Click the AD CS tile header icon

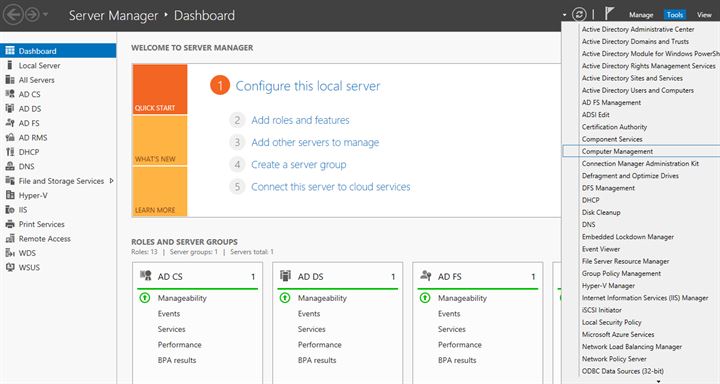(146, 276)
